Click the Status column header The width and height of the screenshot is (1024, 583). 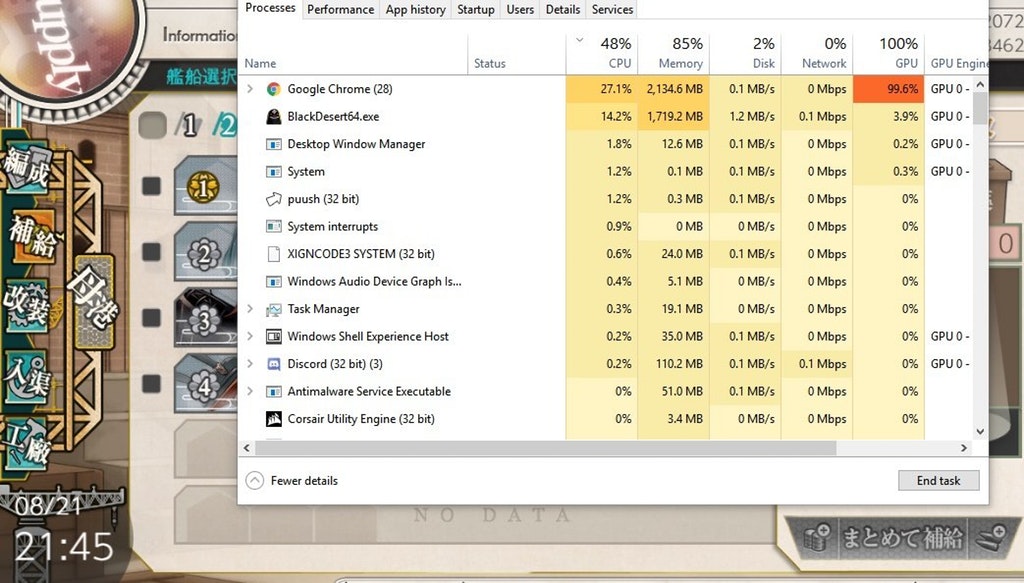coord(490,63)
